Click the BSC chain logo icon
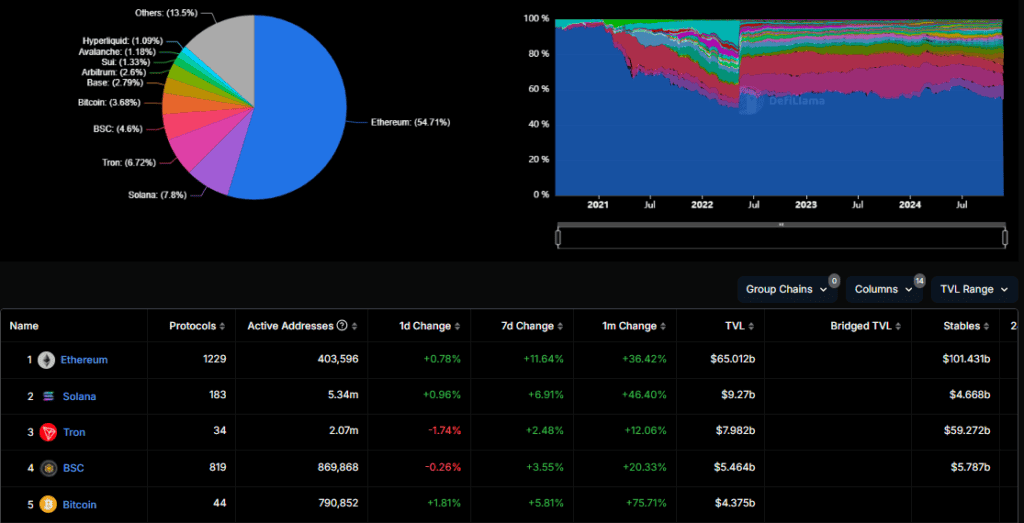 tap(47, 469)
